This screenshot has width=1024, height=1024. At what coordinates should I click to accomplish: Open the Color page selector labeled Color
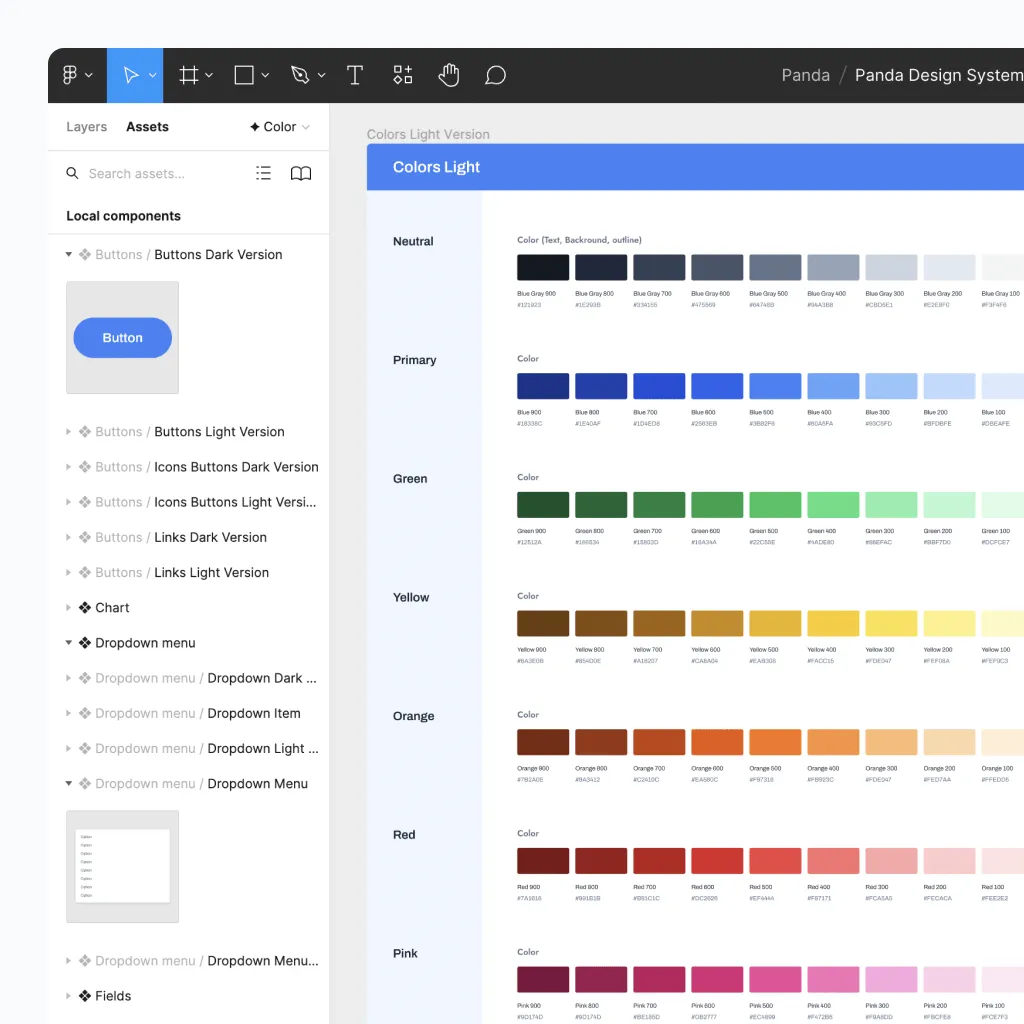(x=278, y=126)
